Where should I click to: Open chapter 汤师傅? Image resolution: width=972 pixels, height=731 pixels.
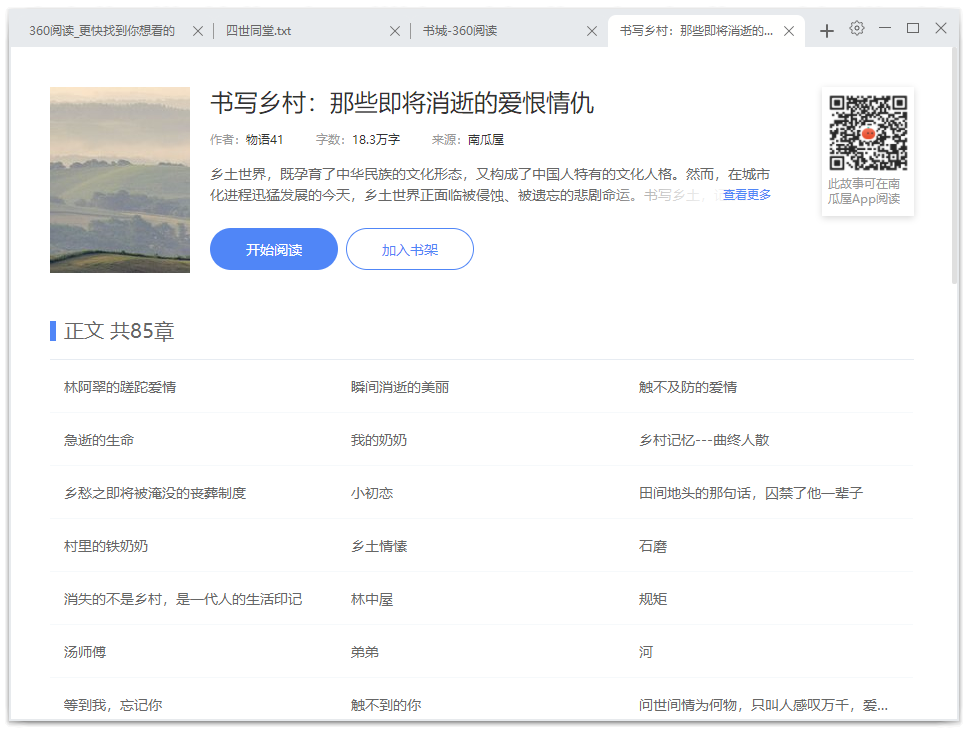86,651
